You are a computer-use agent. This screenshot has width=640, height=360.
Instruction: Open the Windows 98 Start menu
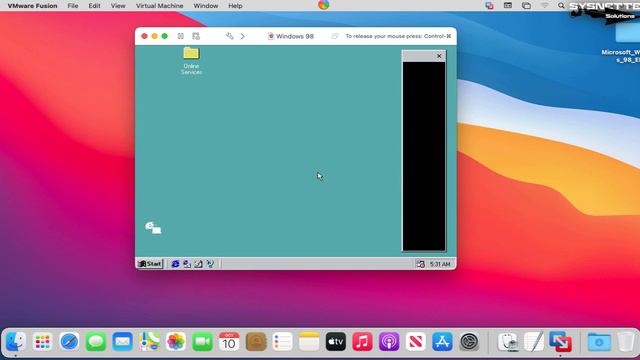point(150,264)
